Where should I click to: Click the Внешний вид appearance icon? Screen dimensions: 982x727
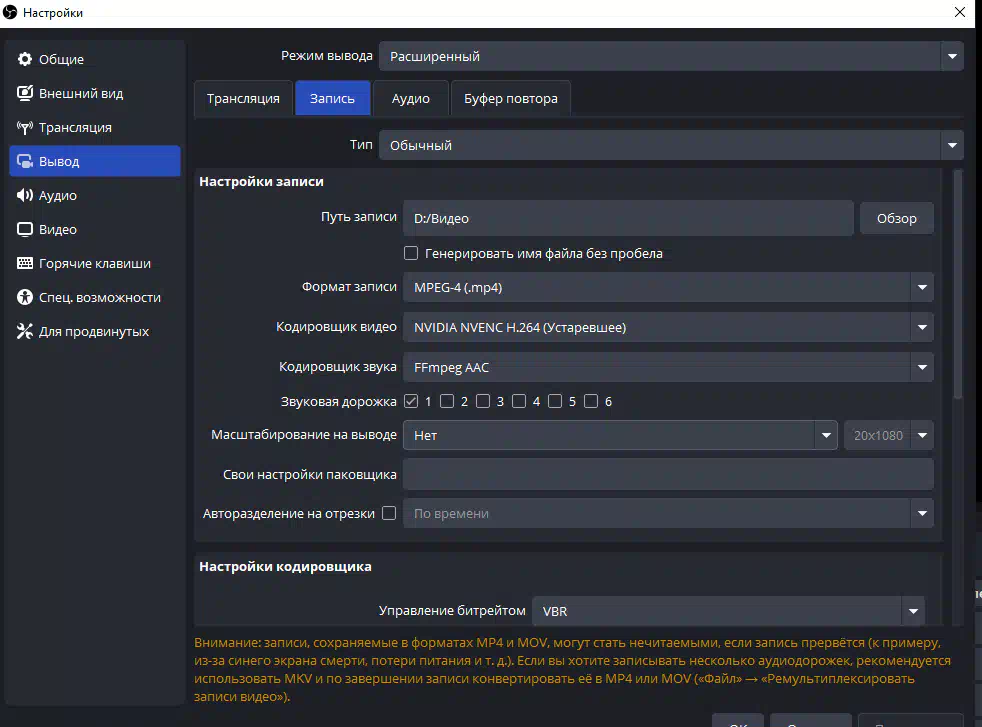coord(24,93)
